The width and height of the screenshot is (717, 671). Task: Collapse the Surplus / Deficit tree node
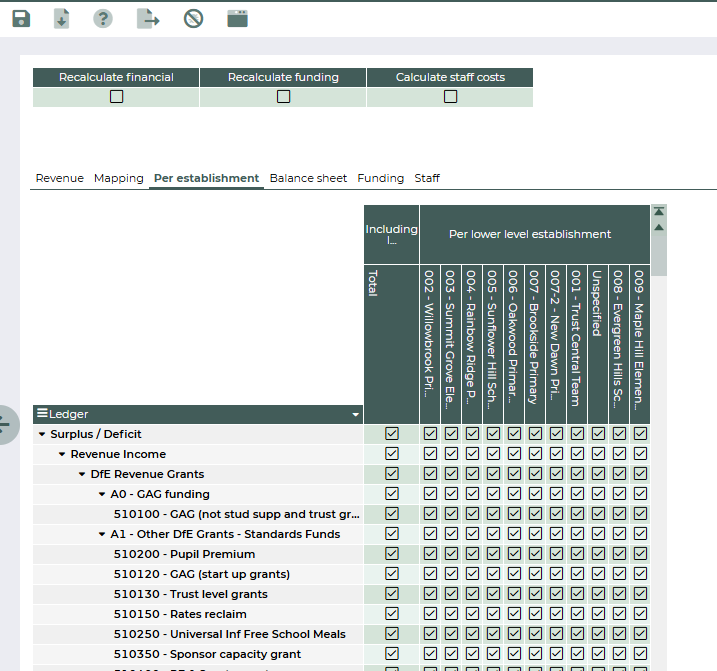(42, 435)
